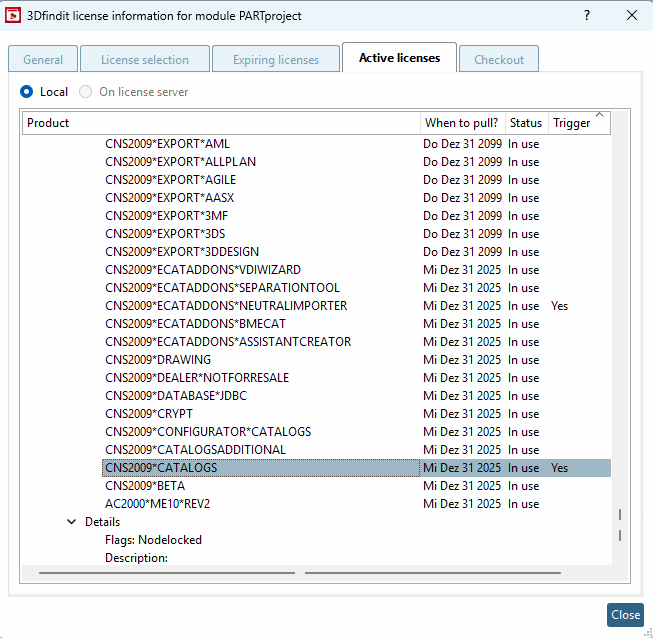Click the Flags: Nodelocked entry

(x=153, y=540)
